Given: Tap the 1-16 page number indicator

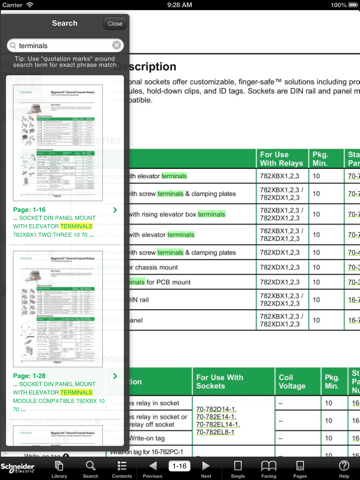Looking at the screenshot, I should click(x=179, y=466).
